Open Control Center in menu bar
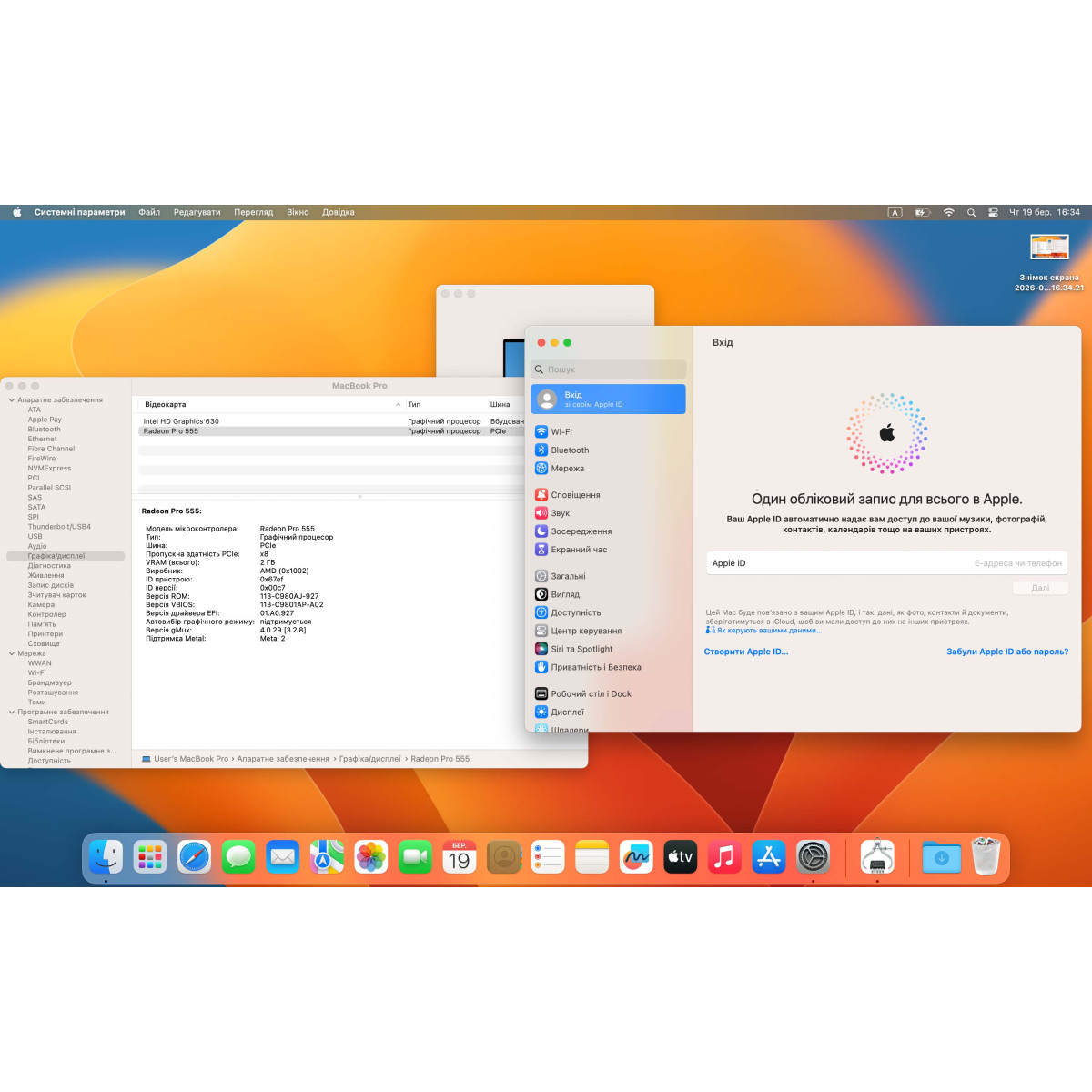This screenshot has width=1092, height=1092. [993, 212]
